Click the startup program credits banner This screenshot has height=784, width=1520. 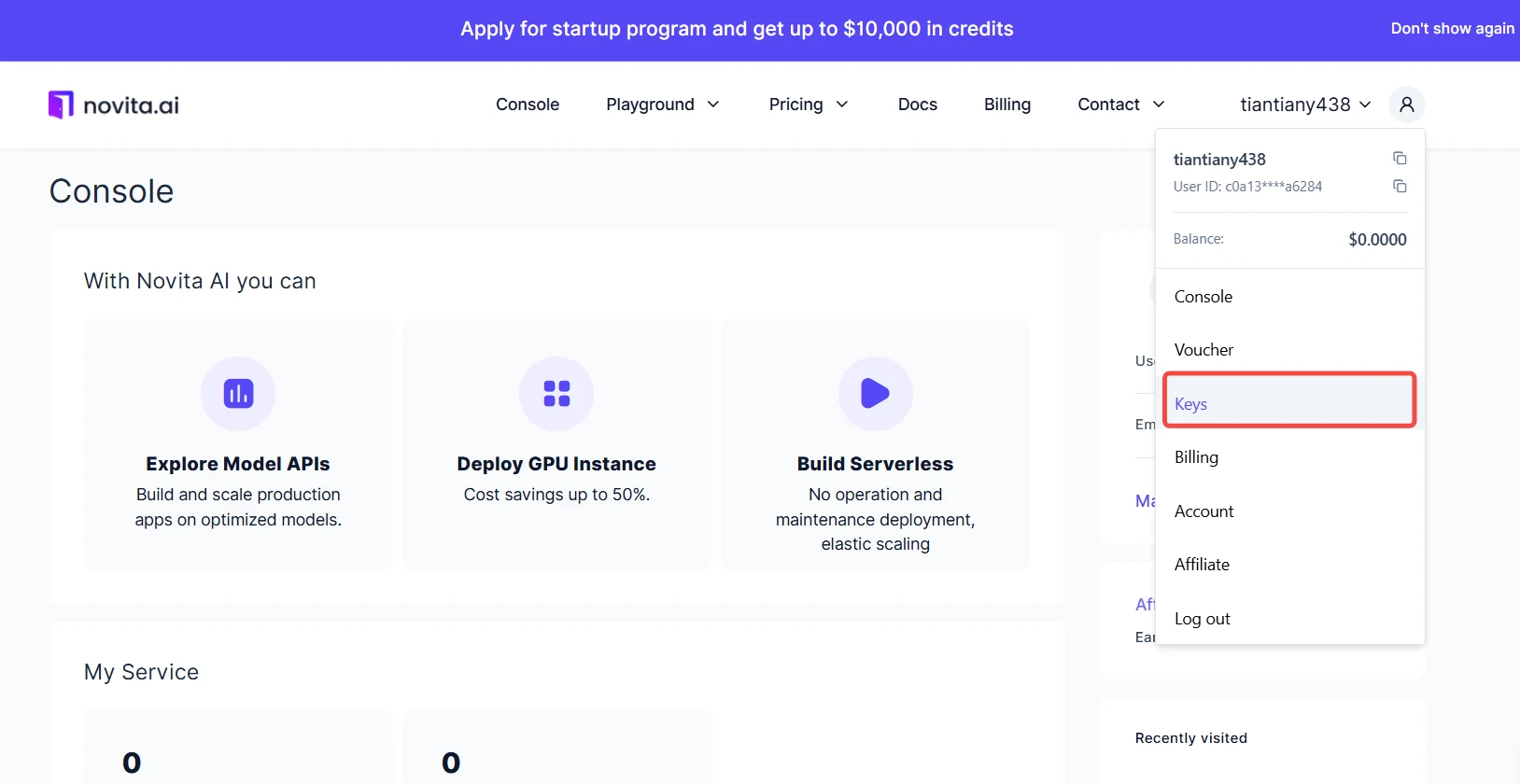click(x=737, y=29)
